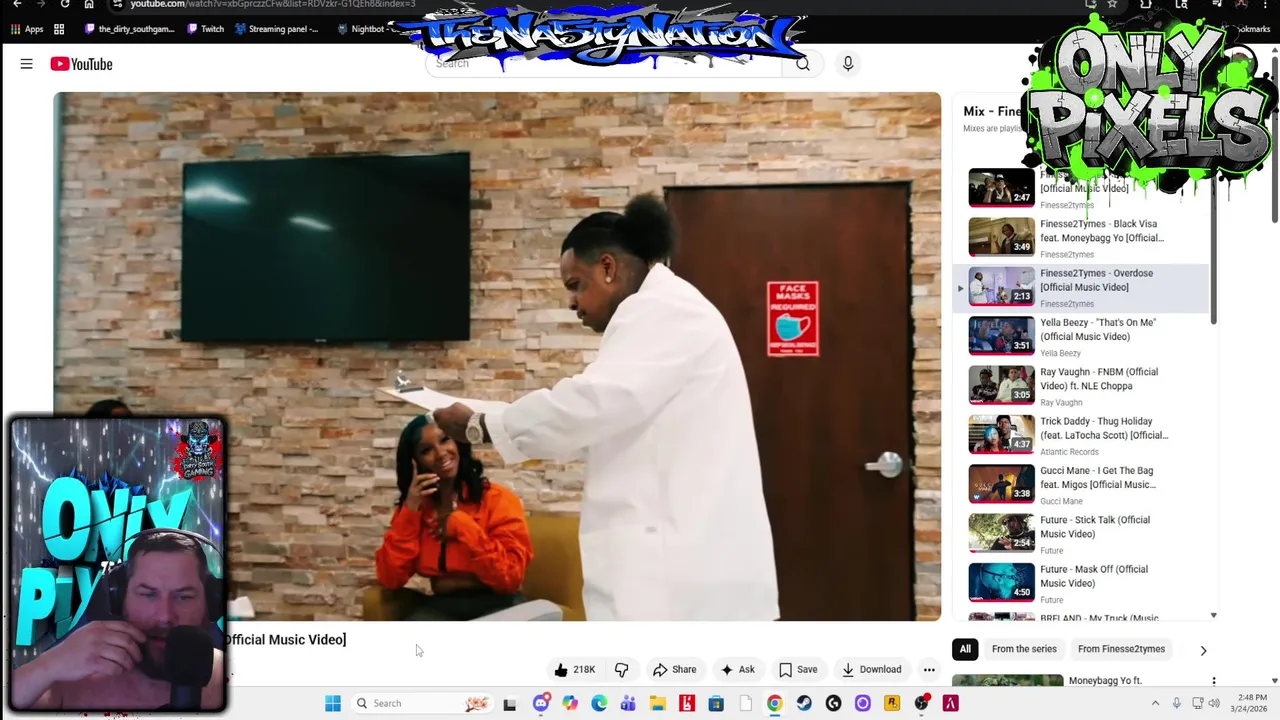This screenshot has height=720, width=1280.
Task: Start voice search with the microphone
Action: point(848,64)
